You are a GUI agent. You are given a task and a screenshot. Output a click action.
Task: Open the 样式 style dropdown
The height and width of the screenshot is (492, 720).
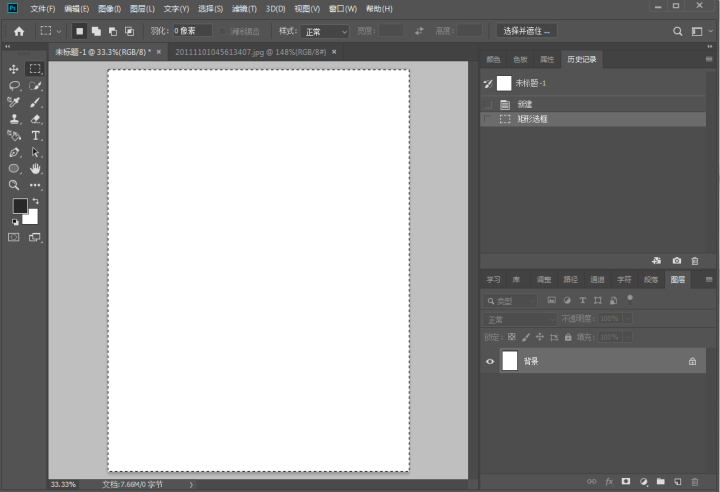pos(325,31)
